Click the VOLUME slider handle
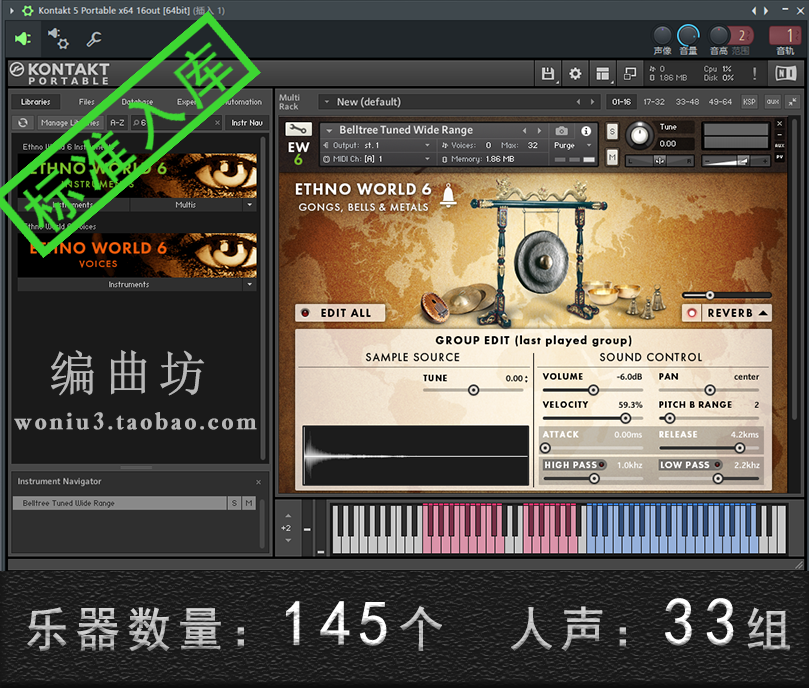This screenshot has width=809, height=688. [594, 391]
